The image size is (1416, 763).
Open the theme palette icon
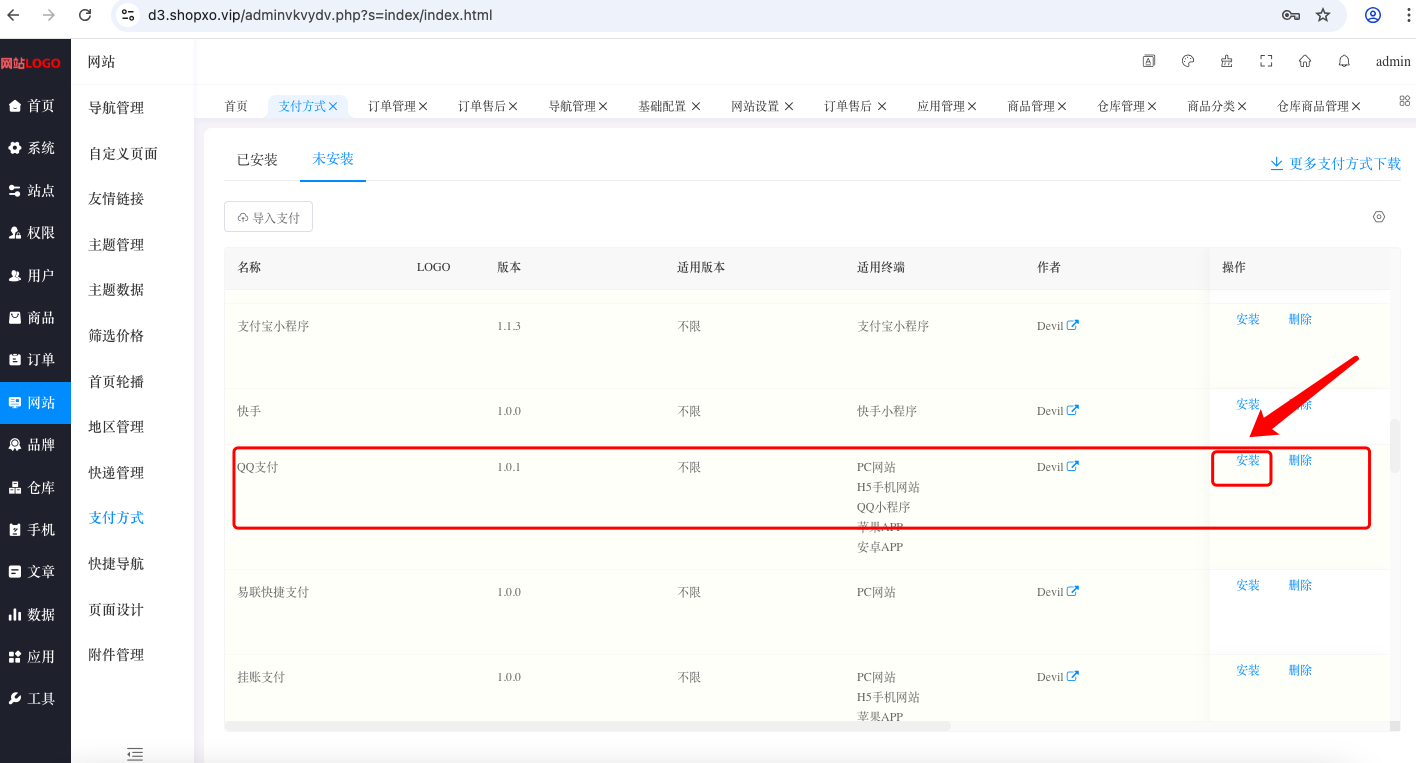point(1188,61)
